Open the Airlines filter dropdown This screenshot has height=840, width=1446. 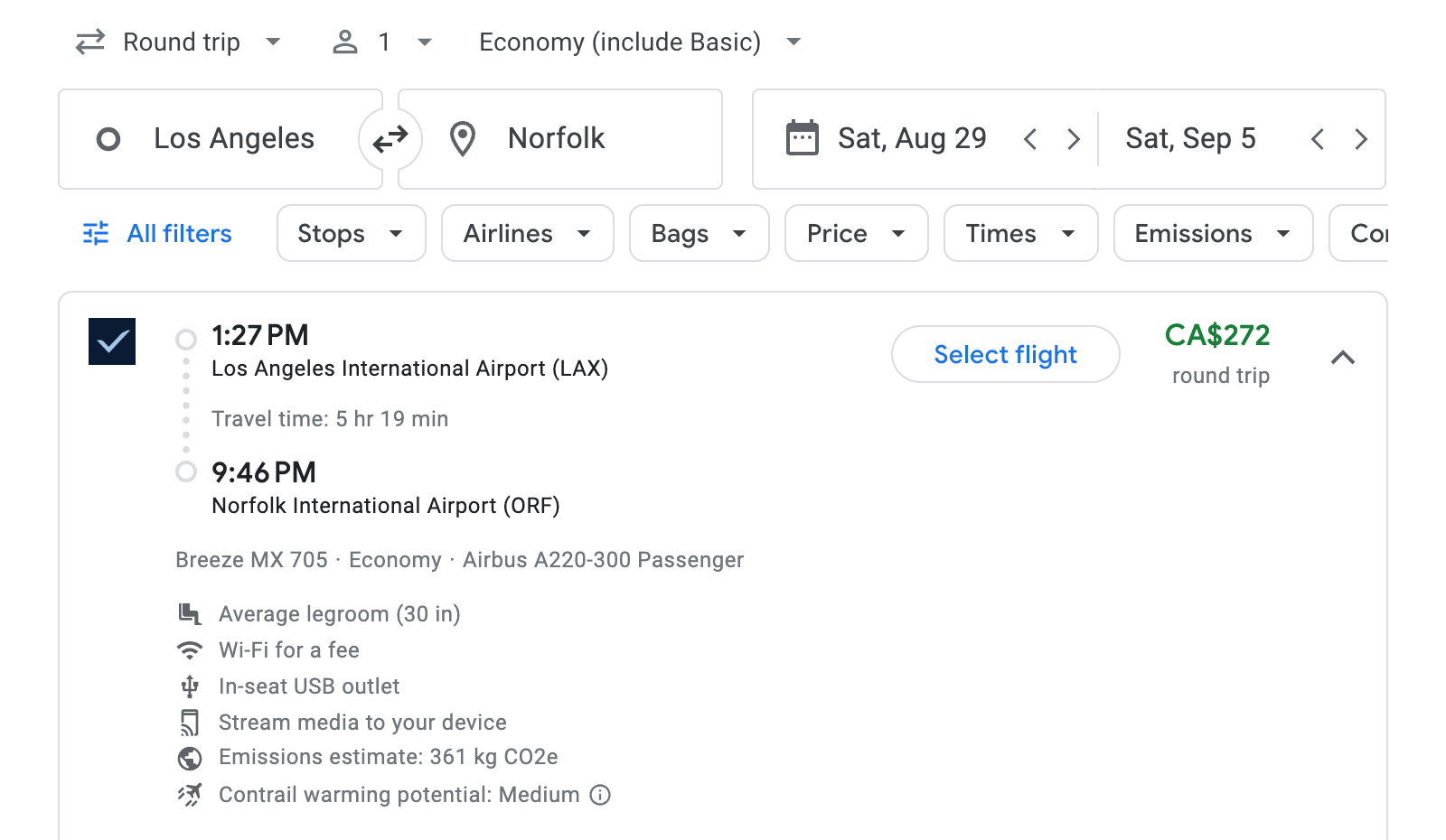tap(527, 233)
